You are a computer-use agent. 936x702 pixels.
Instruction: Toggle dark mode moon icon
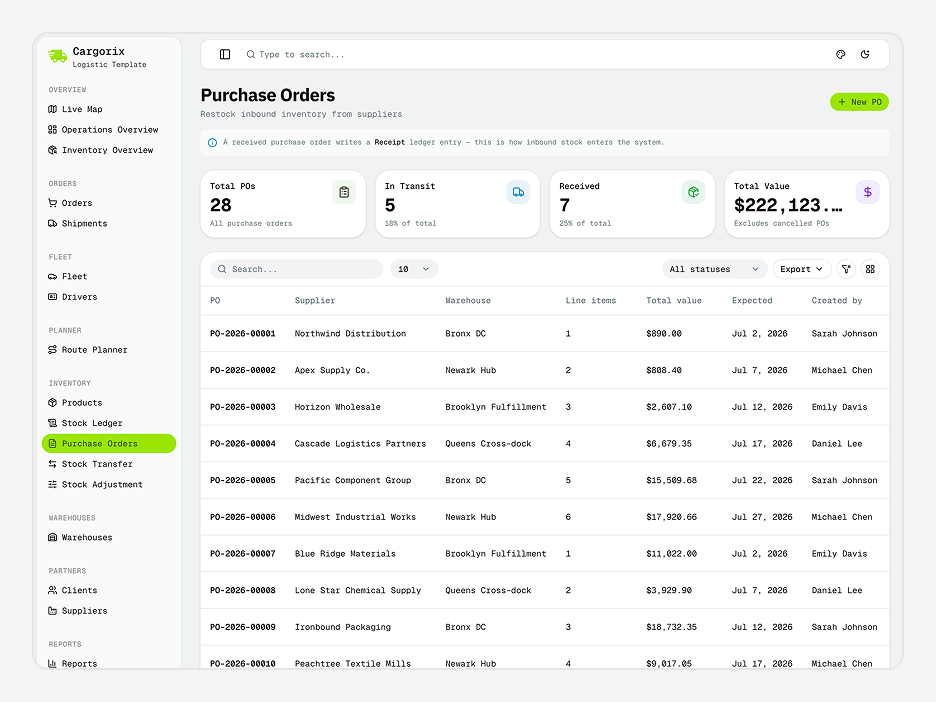[865, 54]
